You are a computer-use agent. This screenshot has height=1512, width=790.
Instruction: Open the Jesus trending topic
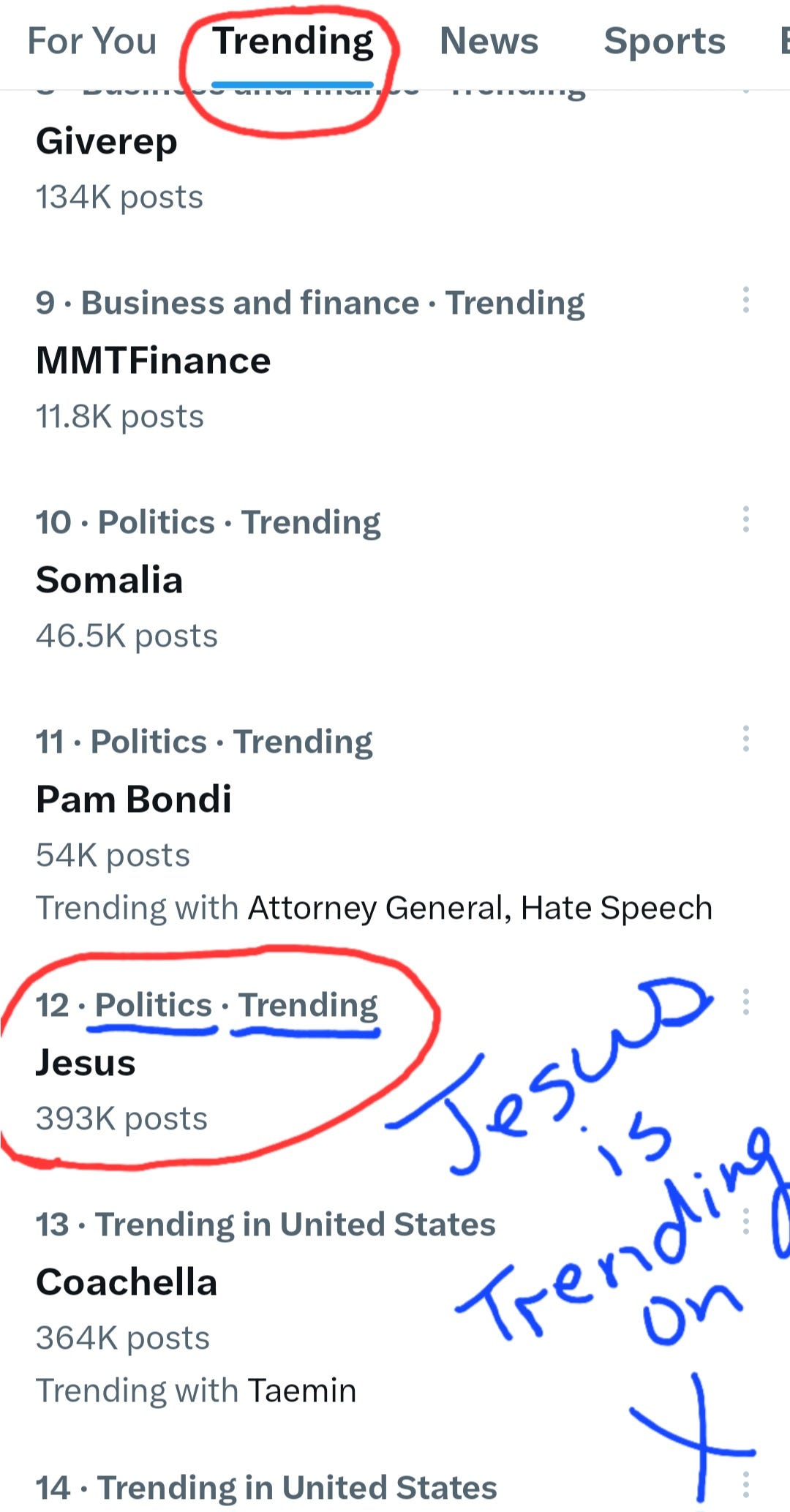[86, 1063]
